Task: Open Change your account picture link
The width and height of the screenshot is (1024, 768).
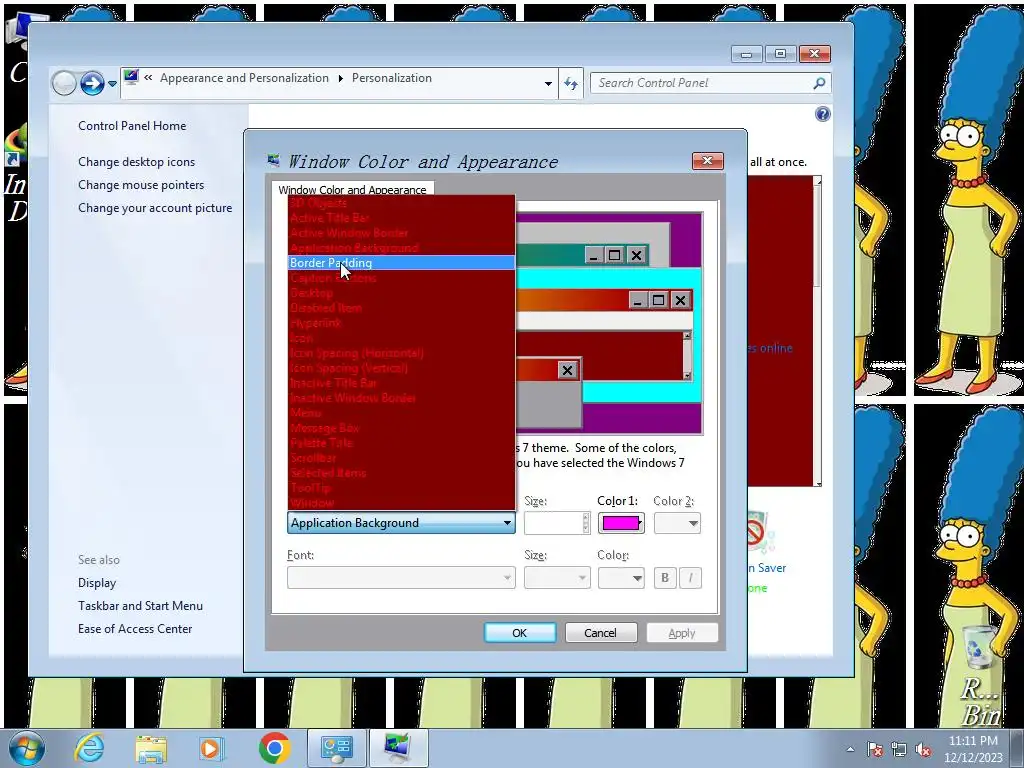Action: pos(155,208)
